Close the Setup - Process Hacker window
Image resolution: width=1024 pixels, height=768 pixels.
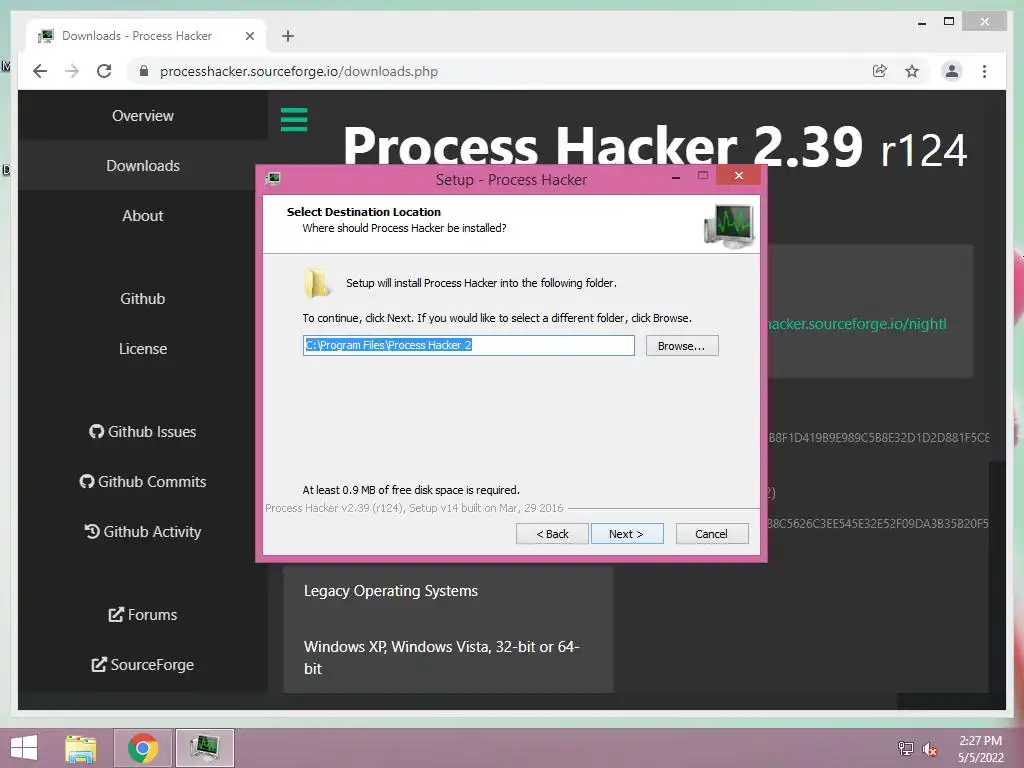(x=739, y=176)
